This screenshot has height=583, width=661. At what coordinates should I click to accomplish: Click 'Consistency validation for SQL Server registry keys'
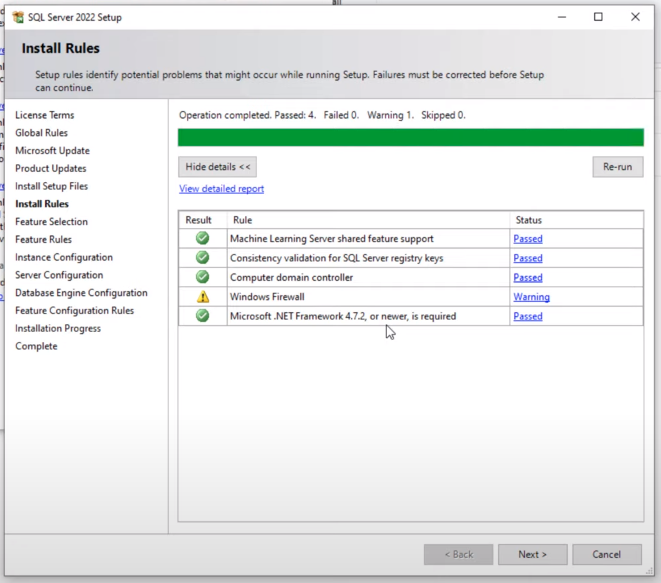pyautogui.click(x=337, y=258)
